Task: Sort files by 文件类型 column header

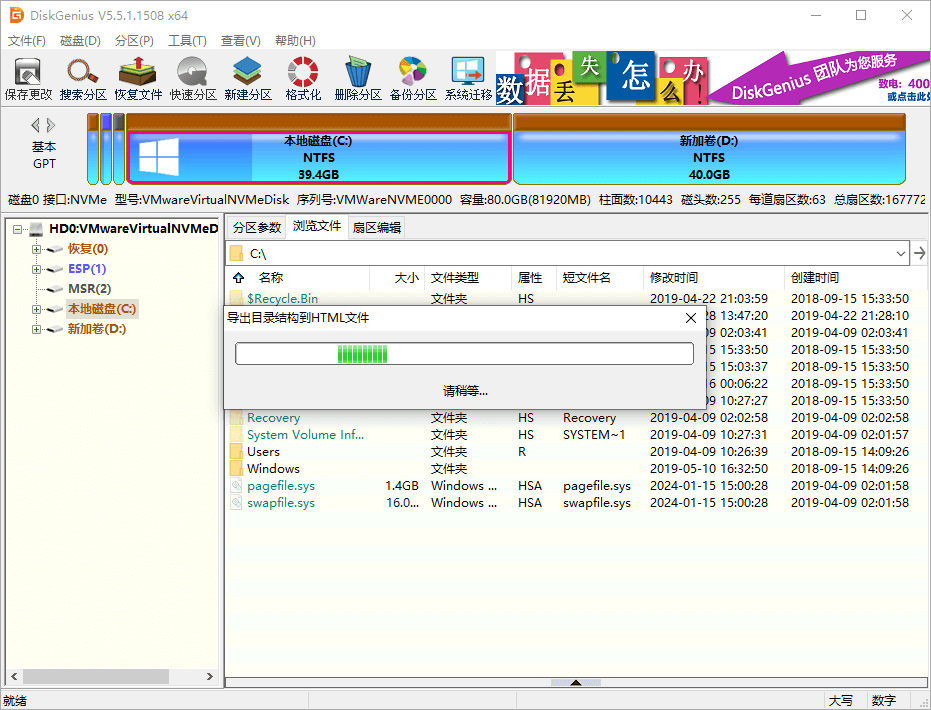Action: pos(455,277)
